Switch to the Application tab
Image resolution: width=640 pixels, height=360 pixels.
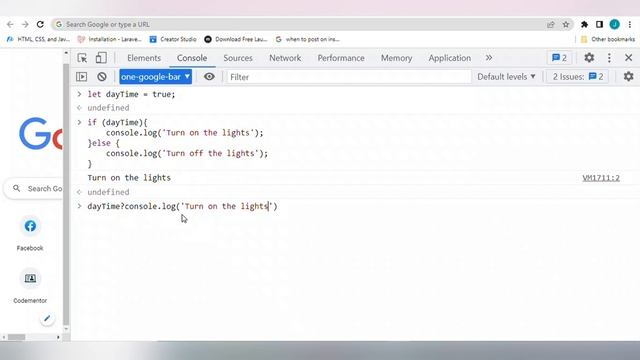click(x=449, y=58)
